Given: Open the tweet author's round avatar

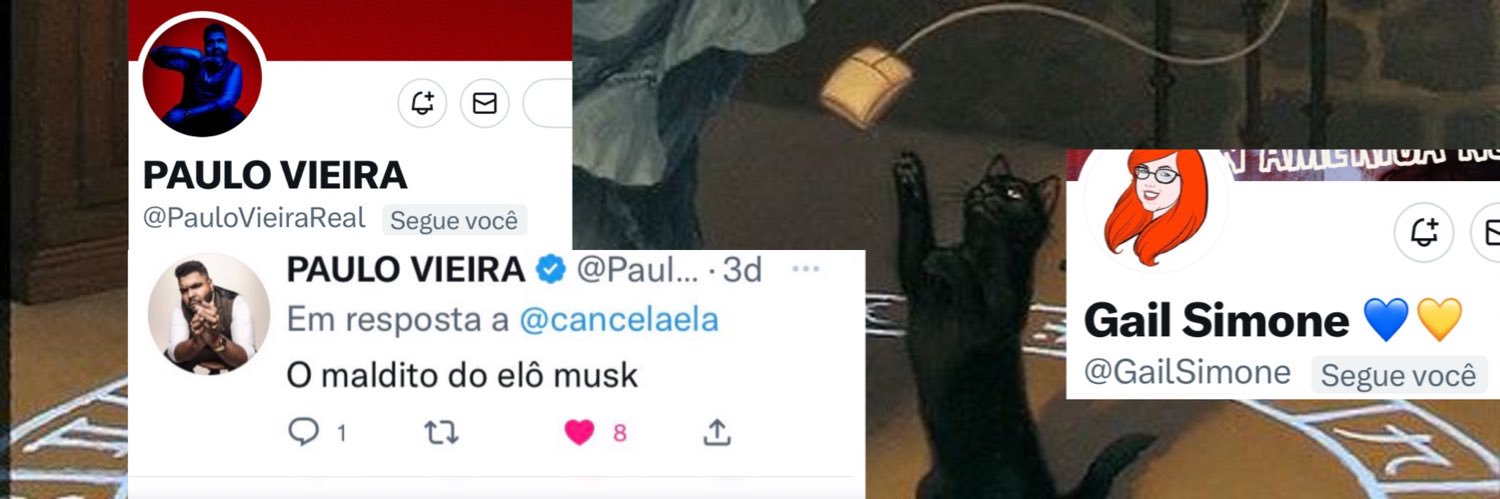Looking at the screenshot, I should pos(209,313).
